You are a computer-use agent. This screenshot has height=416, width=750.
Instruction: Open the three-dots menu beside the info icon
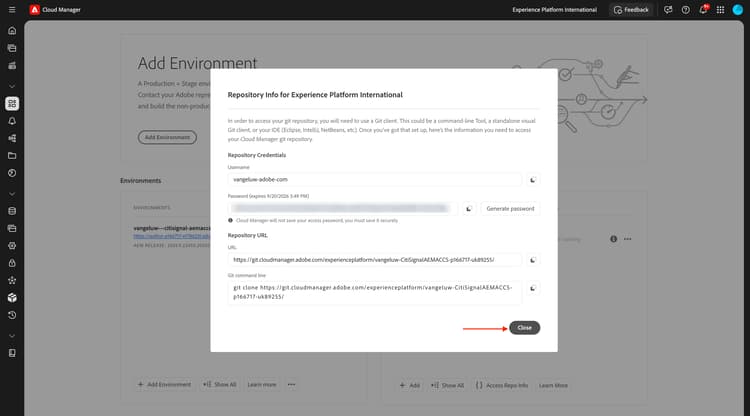(x=628, y=239)
